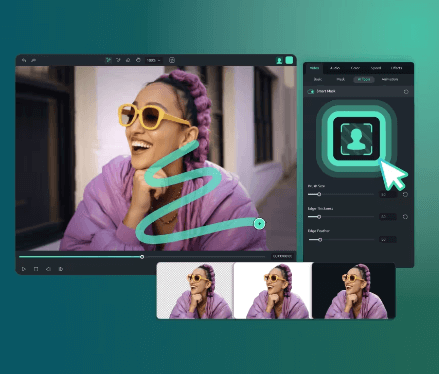Click the redo arrow icon
Image resolution: width=439 pixels, height=374 pixels.
pos(33,60)
